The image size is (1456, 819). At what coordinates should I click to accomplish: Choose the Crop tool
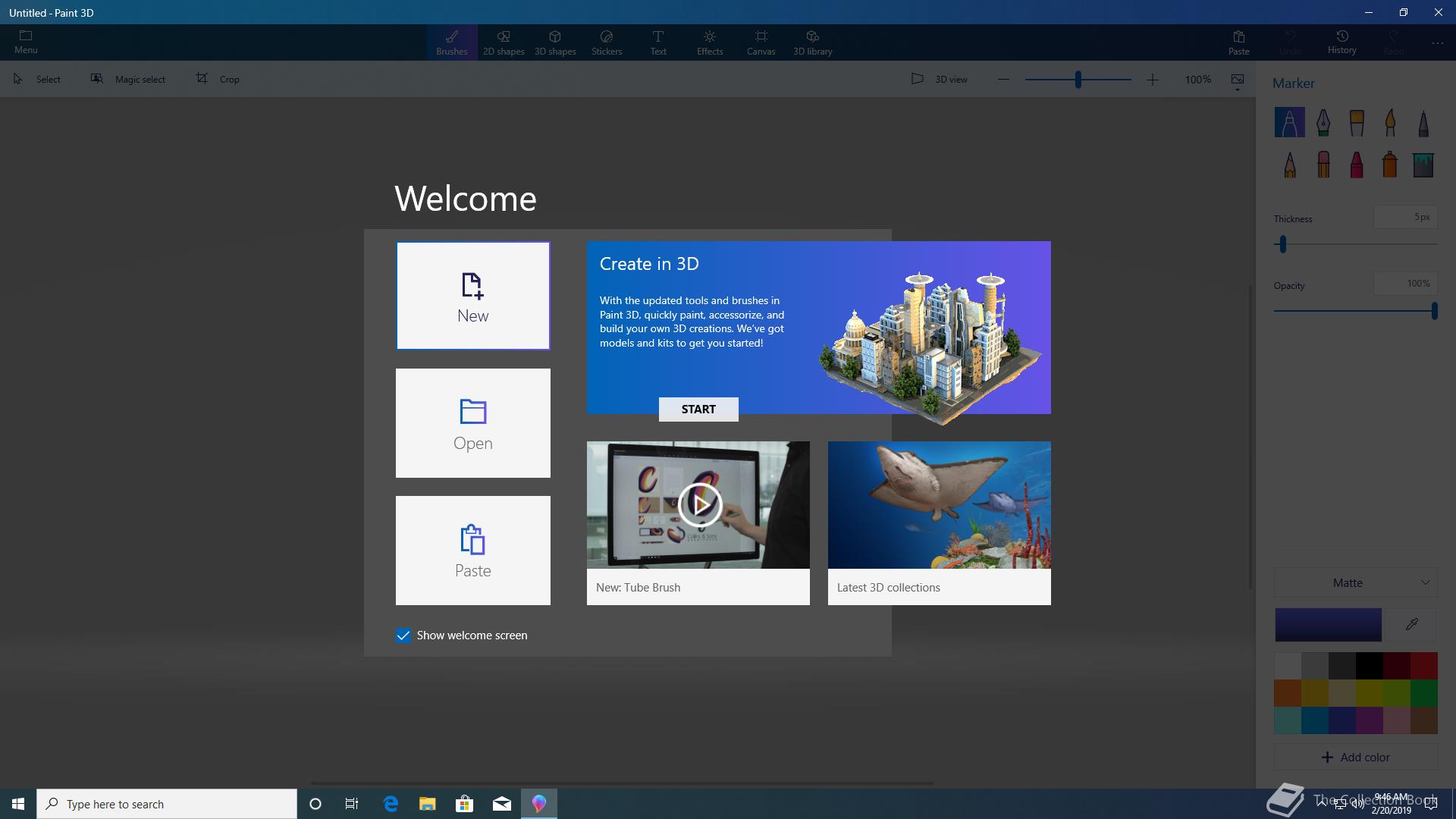click(218, 79)
